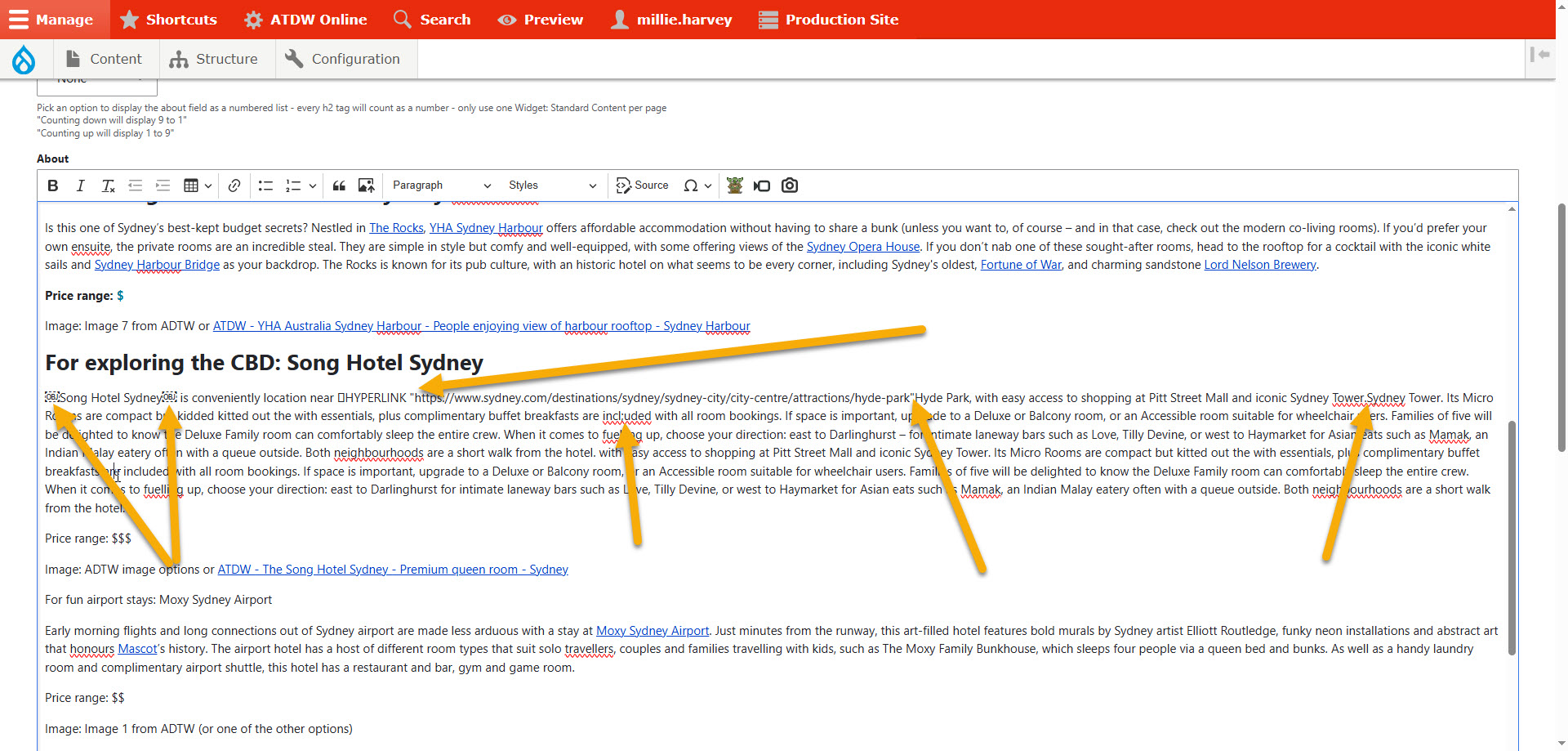Open the table options dropdown arrow
Viewport: 1568px width, 751px height.
pyautogui.click(x=208, y=186)
